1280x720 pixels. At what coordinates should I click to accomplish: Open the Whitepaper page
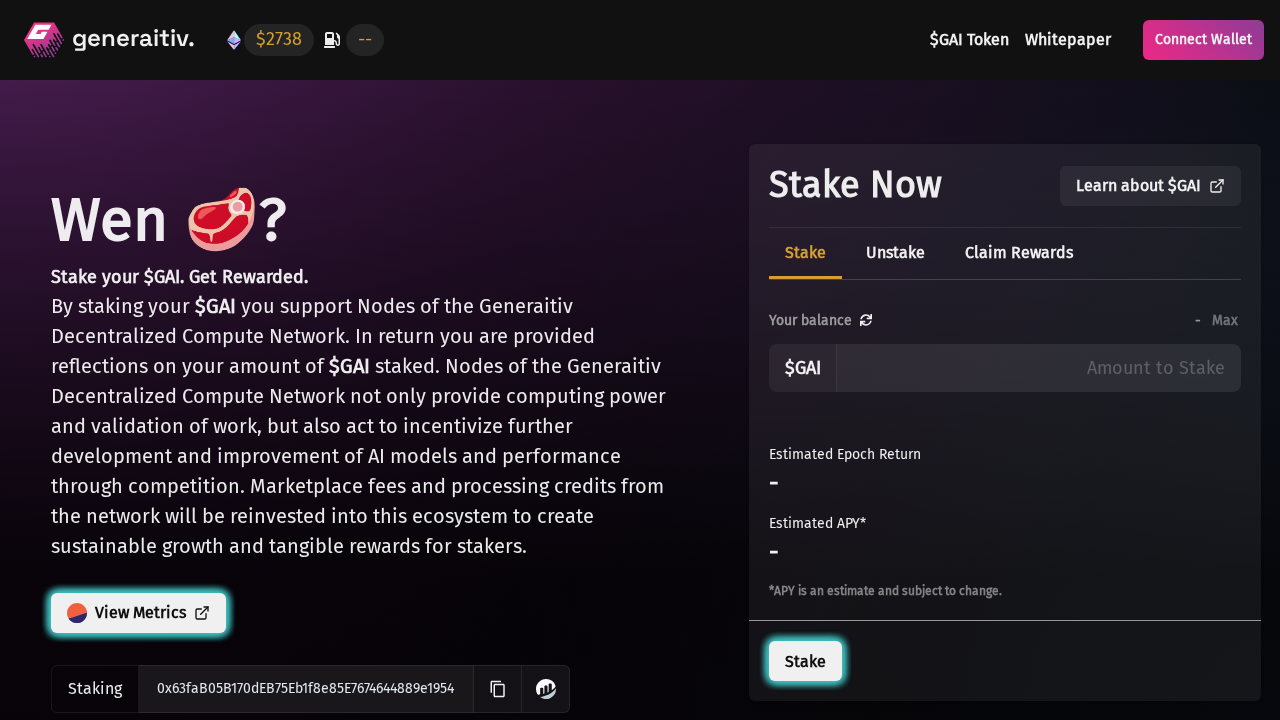[1067, 39]
